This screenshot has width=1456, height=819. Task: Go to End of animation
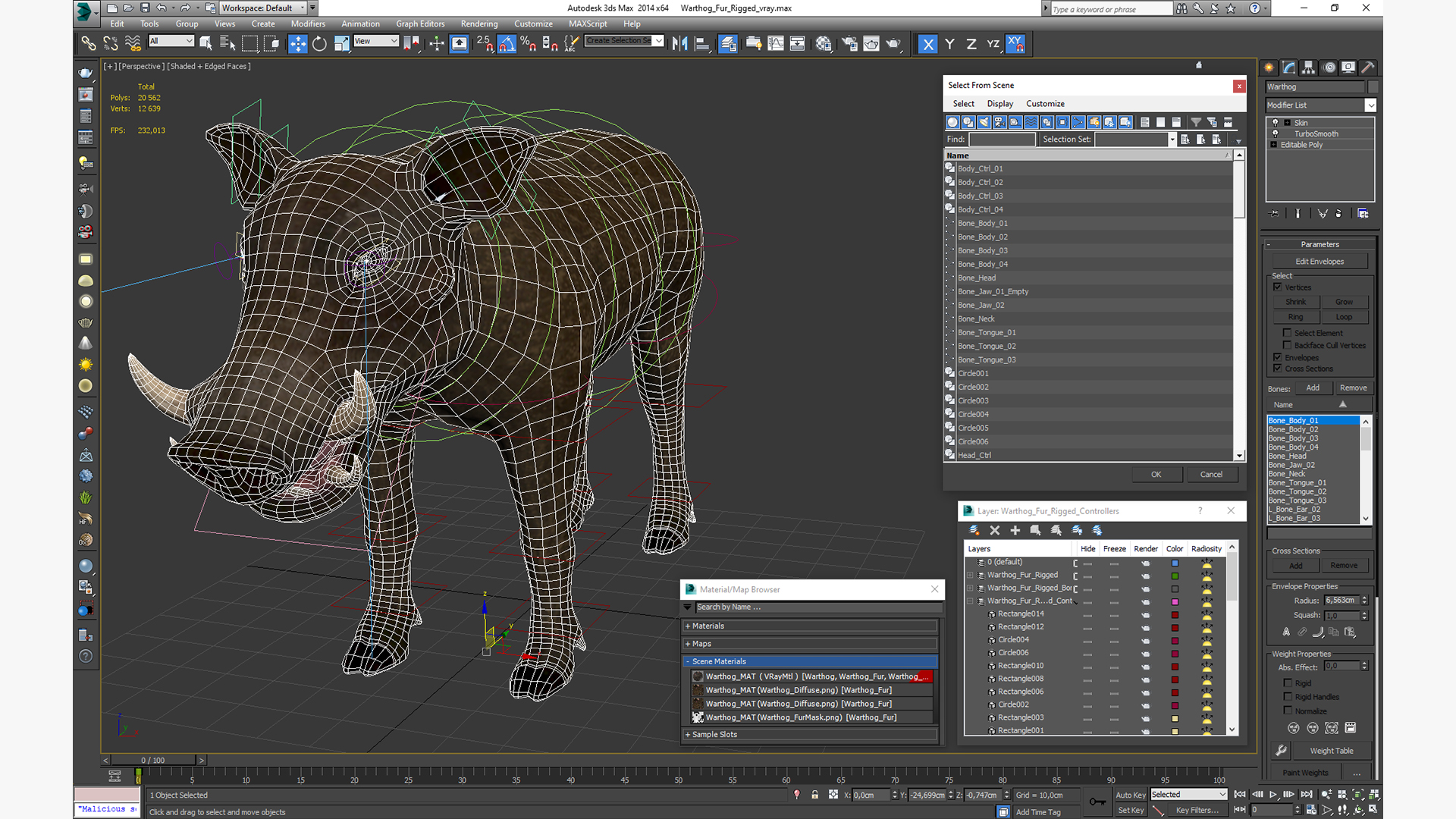(1307, 795)
